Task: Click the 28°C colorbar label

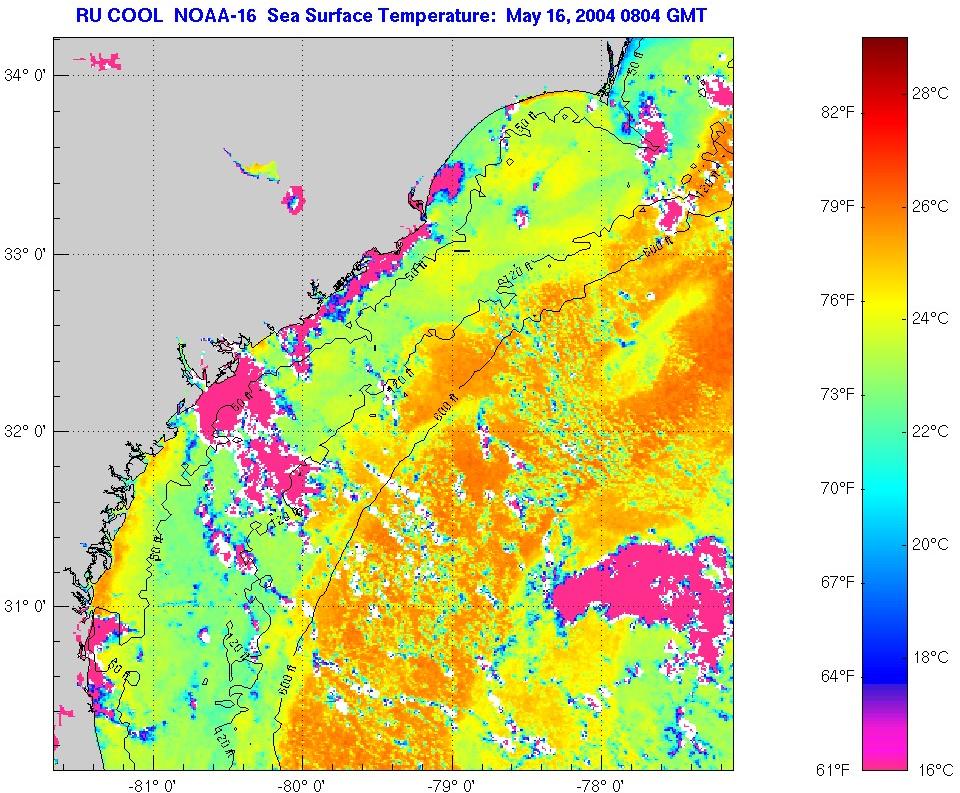Action: (x=930, y=93)
